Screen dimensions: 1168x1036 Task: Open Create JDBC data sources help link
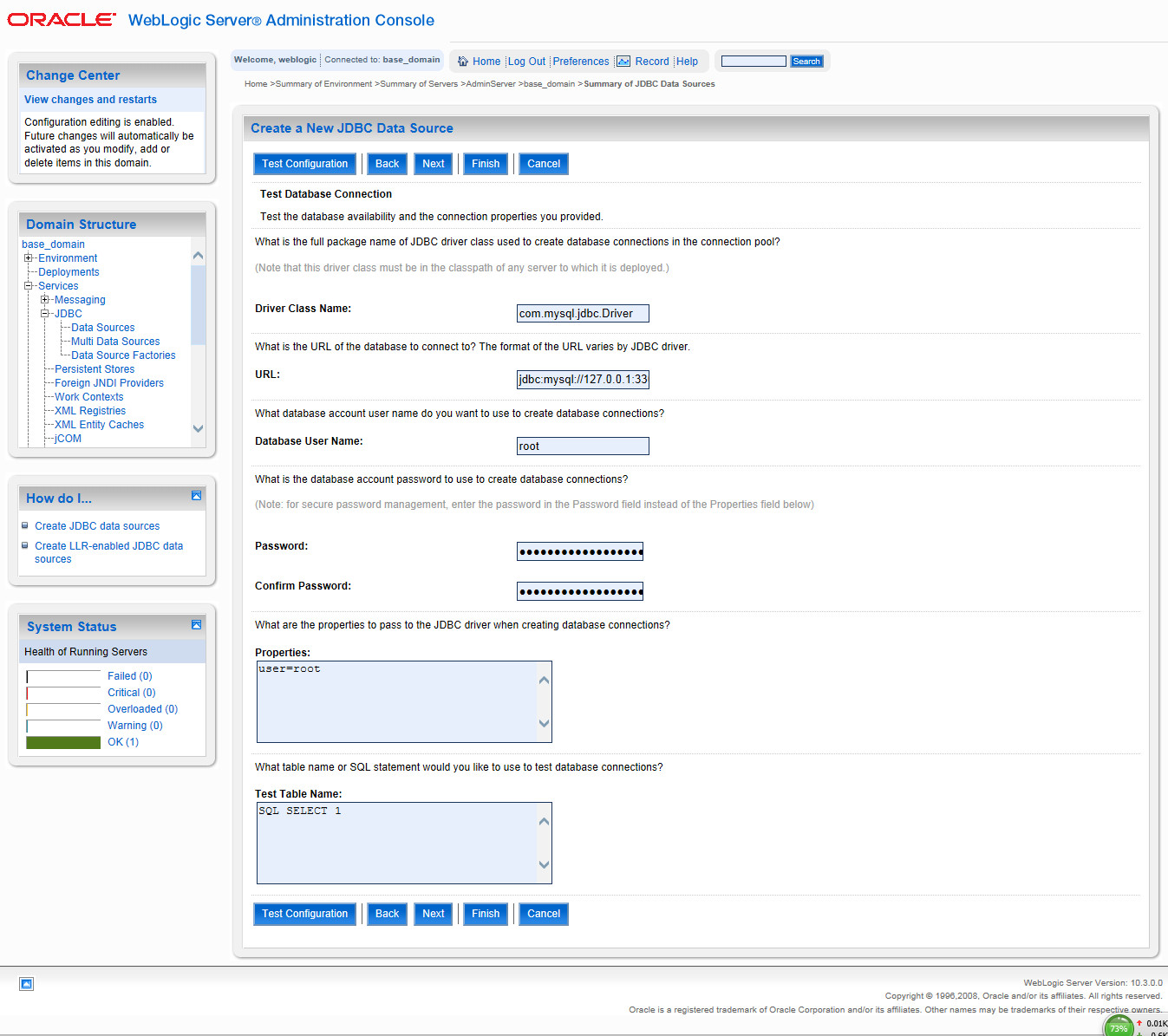click(x=97, y=526)
